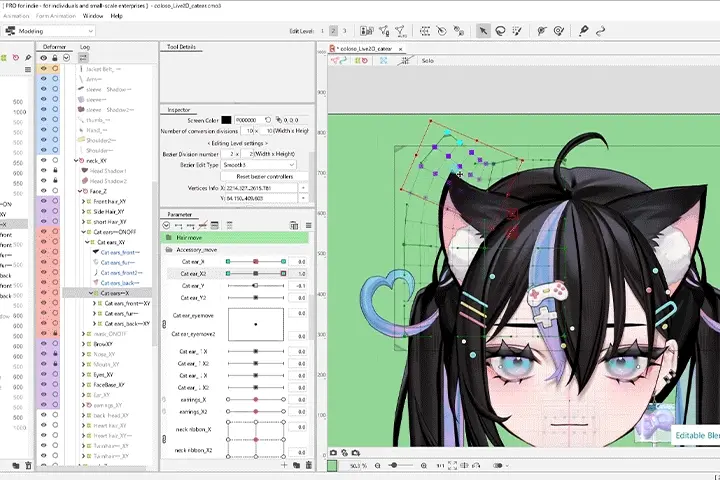This screenshot has height=480, width=720.
Task: Click the lock column header icon
Action: (x=55, y=58)
